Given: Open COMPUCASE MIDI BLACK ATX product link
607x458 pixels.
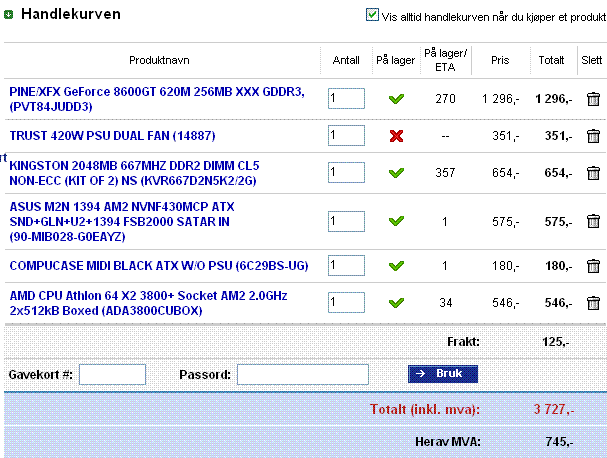Looking at the screenshot, I should pyautogui.click(x=159, y=266).
